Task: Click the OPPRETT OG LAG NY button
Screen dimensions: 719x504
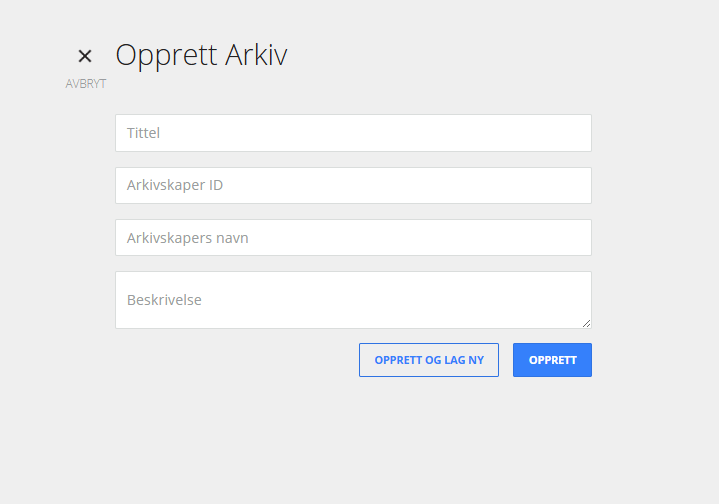Action: (x=429, y=360)
